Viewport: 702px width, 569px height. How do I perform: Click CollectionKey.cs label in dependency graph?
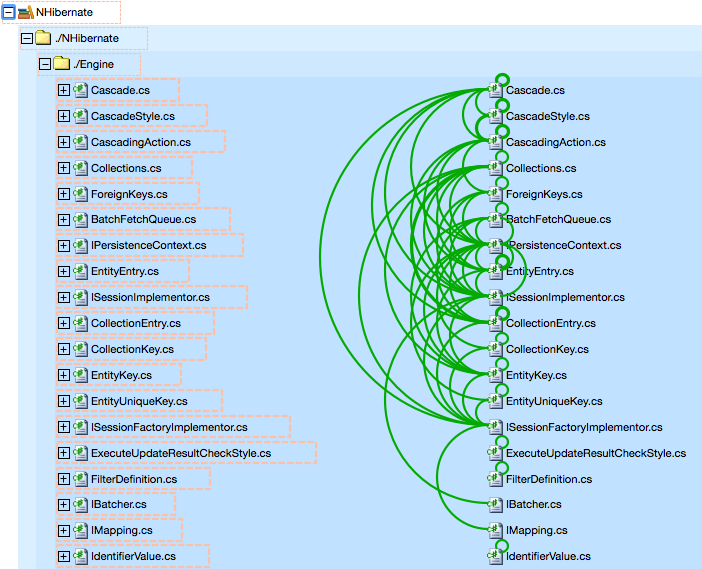[548, 349]
